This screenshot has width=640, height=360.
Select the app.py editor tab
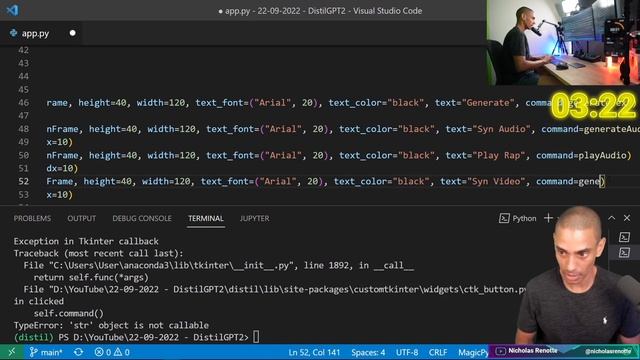pos(41,33)
